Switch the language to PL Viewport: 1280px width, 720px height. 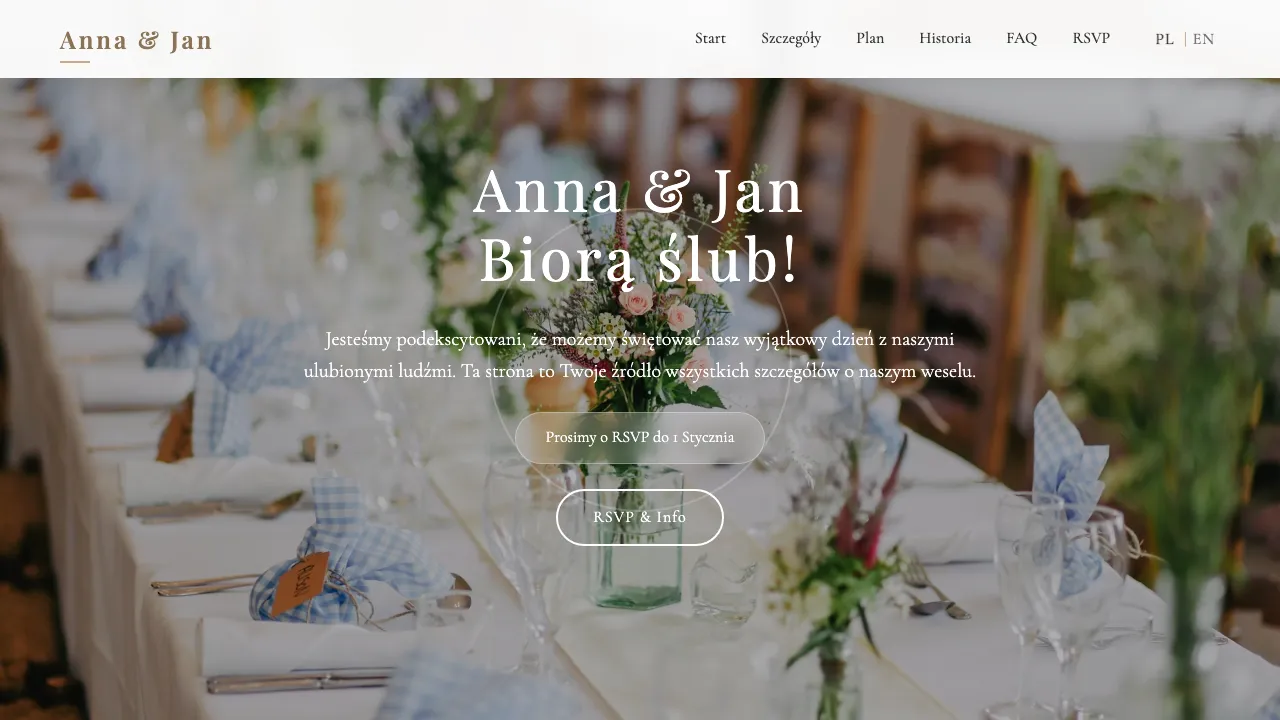[1164, 39]
